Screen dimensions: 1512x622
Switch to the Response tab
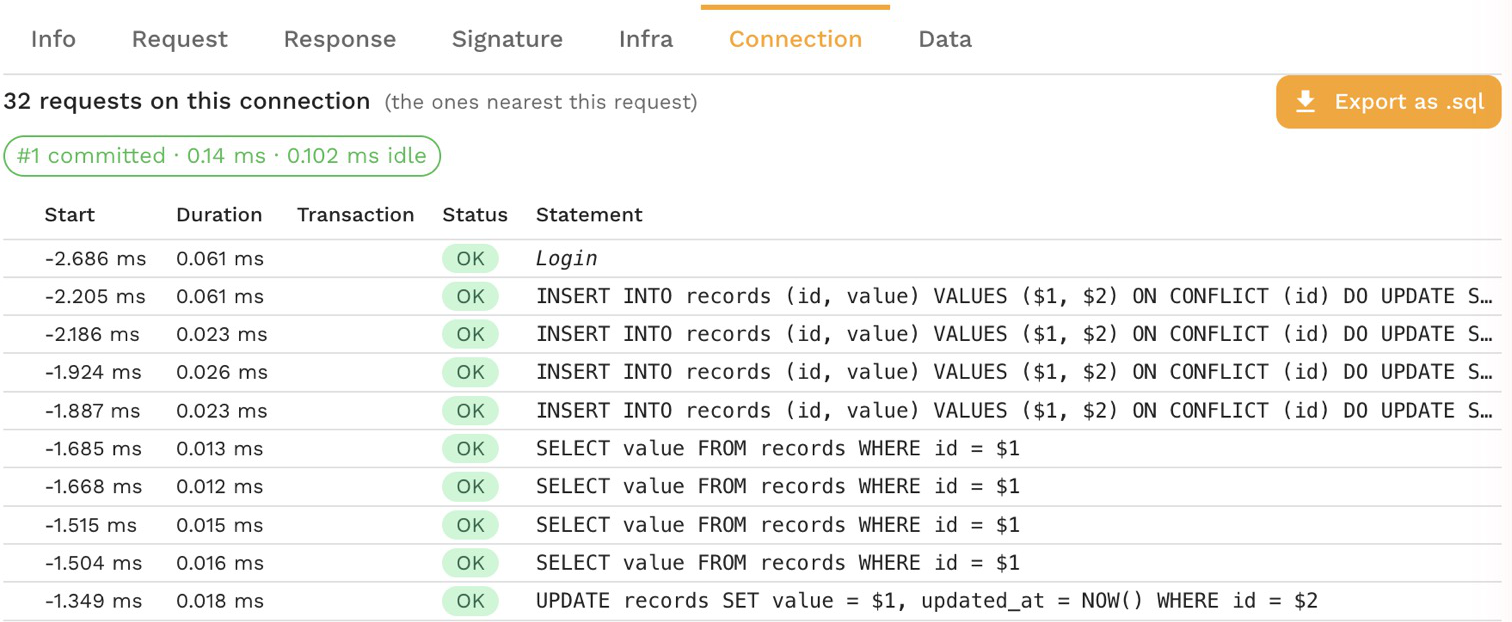[340, 39]
